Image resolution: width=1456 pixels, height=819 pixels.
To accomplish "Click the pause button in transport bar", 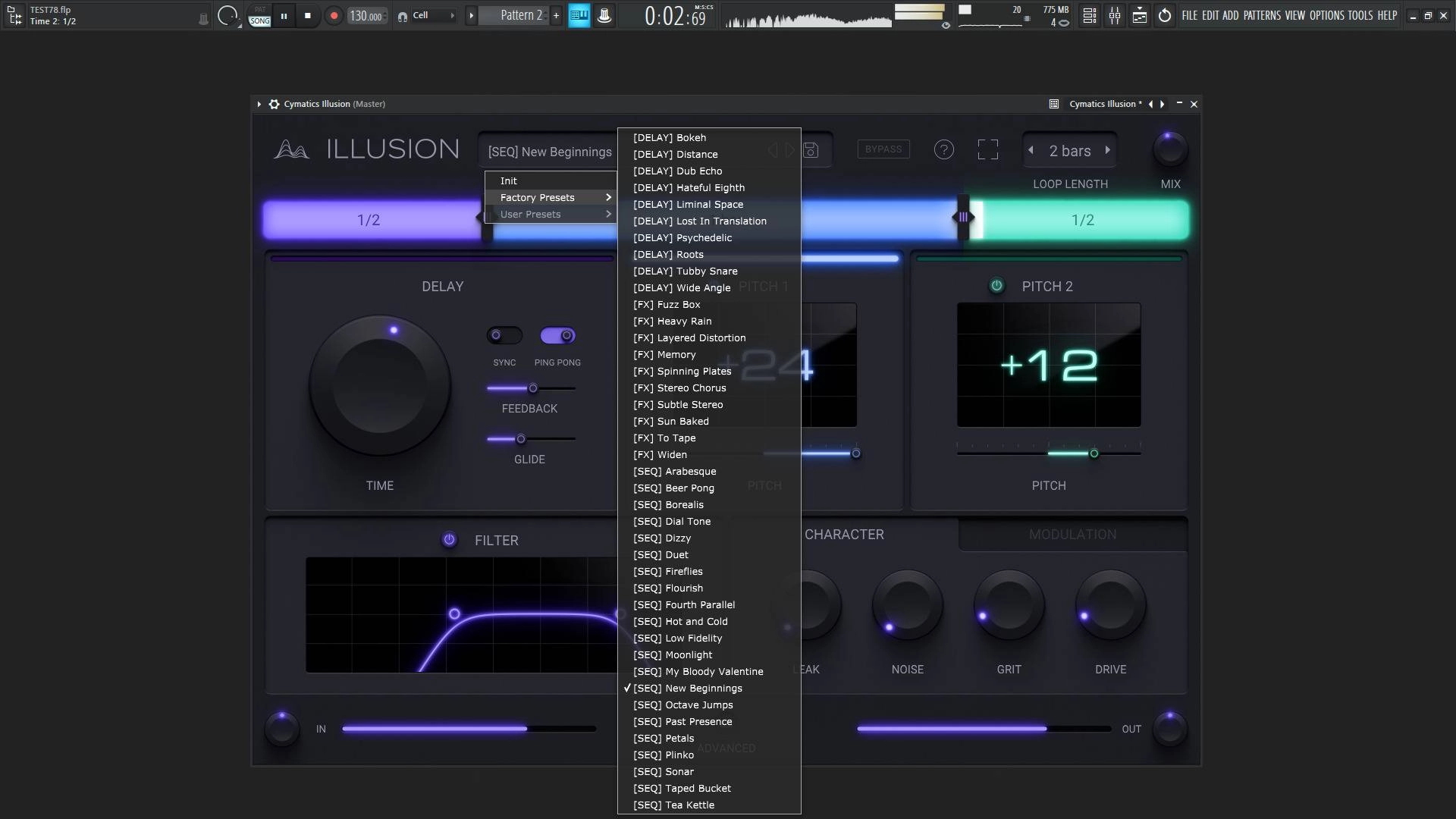I will [x=284, y=15].
